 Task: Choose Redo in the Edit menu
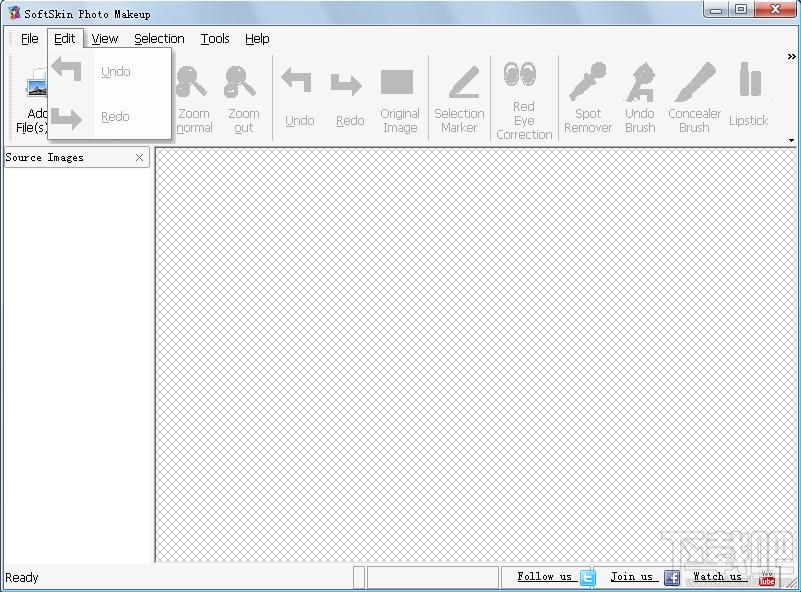pyautogui.click(x=109, y=116)
